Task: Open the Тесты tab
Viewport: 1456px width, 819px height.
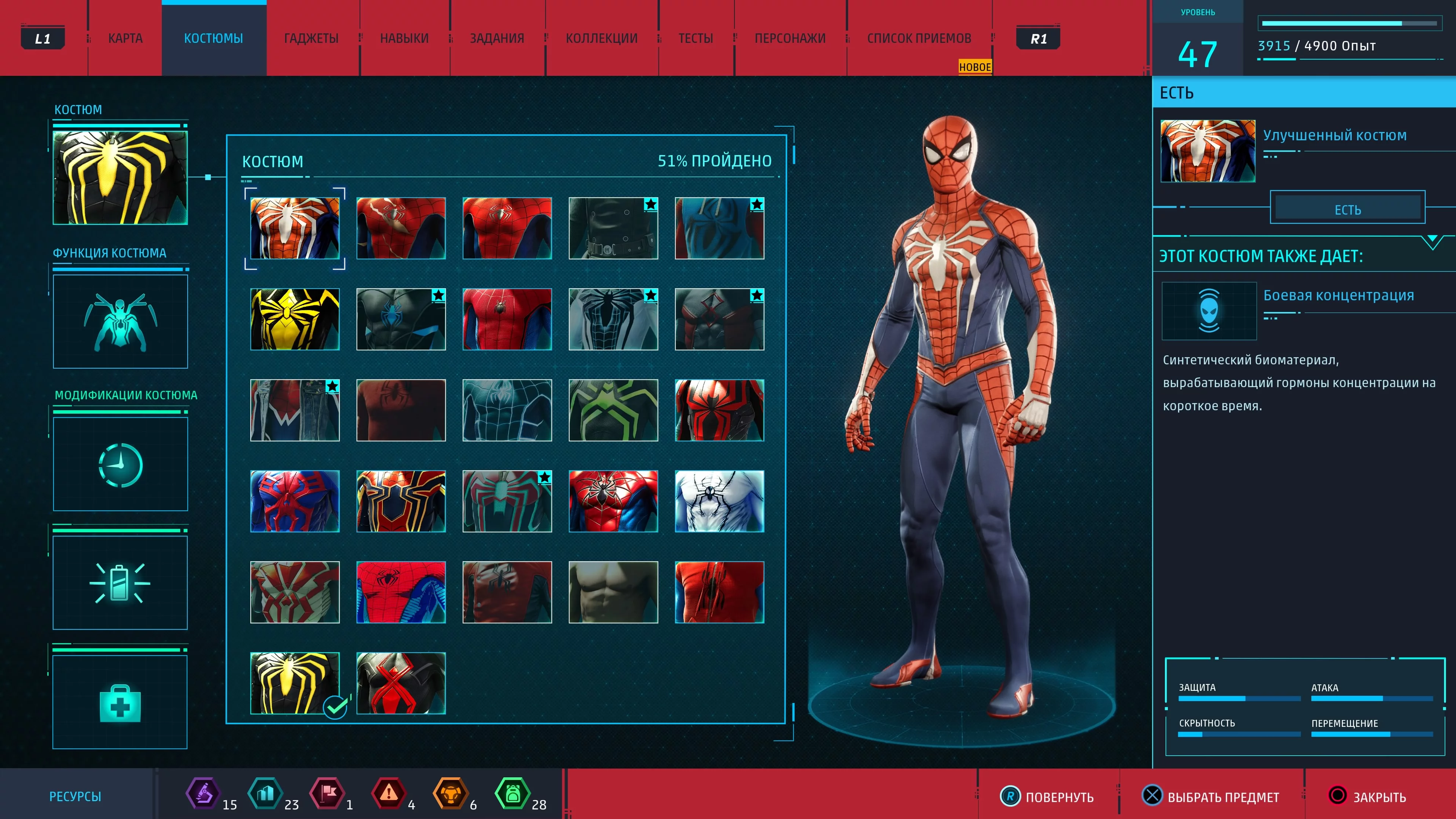Action: 695,38
